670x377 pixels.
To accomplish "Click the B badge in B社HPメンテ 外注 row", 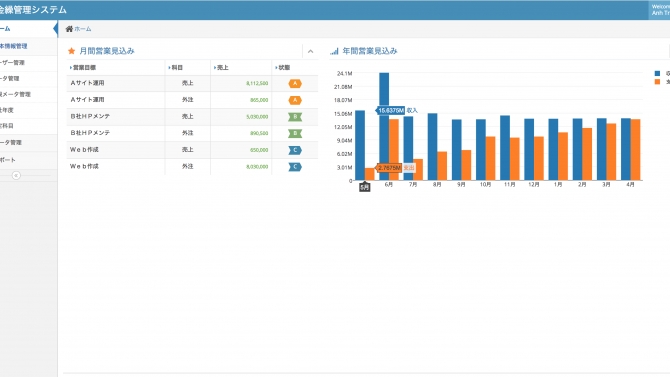I will tap(295, 133).
